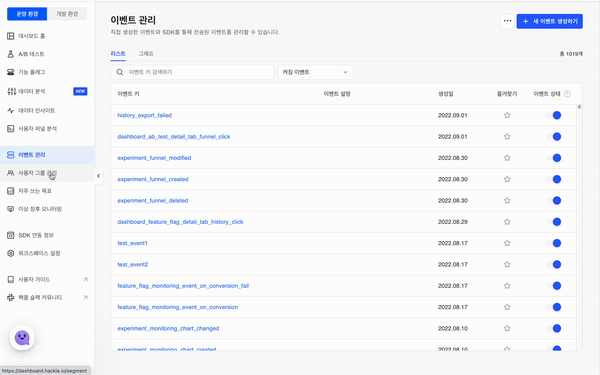Select the 운영 환경 environment tab
Screen dimensions: 600x375
[27, 14]
